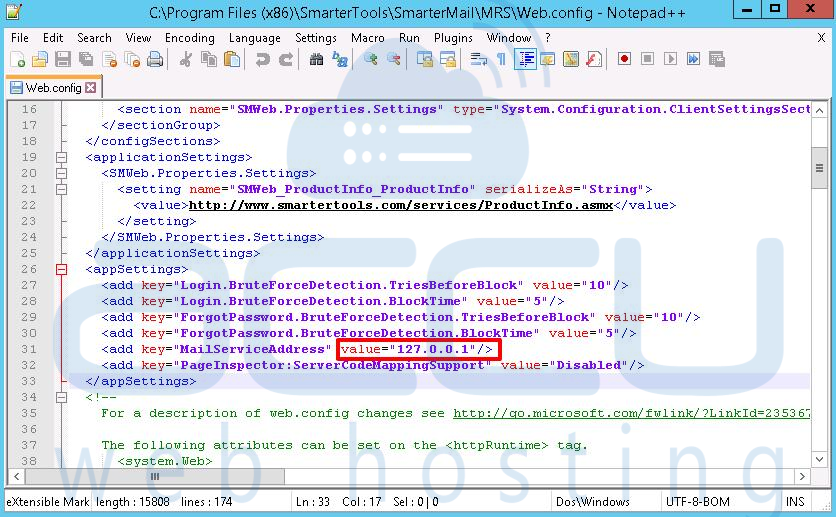Print the document with the printer icon
Image resolution: width=836 pixels, height=517 pixels.
pos(155,59)
